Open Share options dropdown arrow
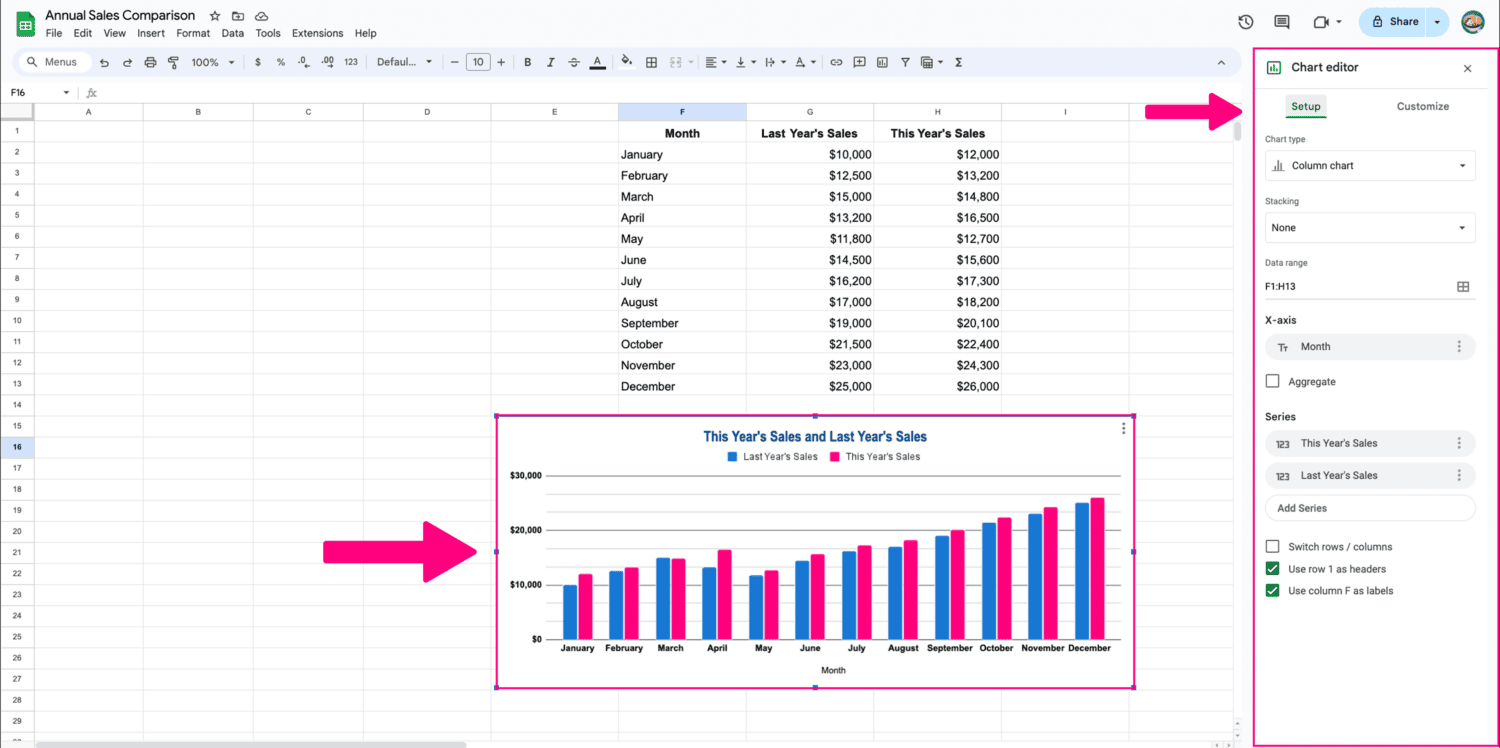Viewport: 1500px width, 748px height. (x=1437, y=21)
